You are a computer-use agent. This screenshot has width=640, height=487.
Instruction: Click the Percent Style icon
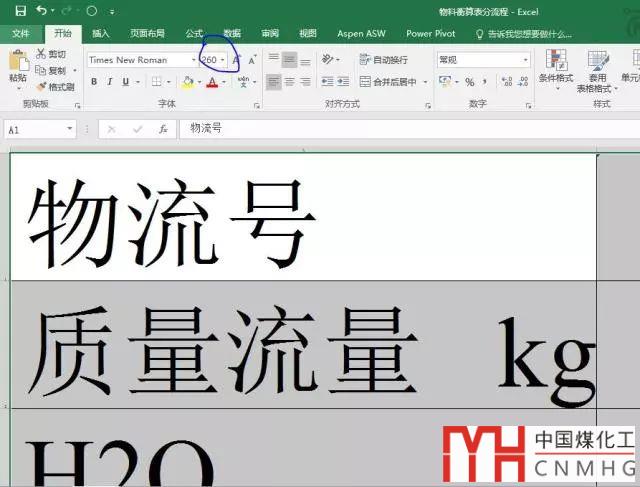(470, 82)
